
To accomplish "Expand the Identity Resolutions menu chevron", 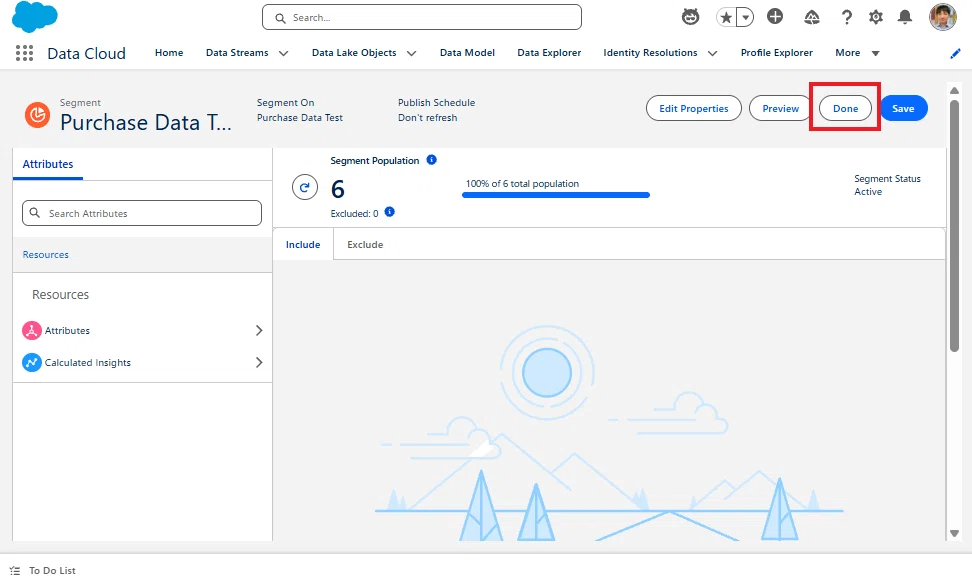I will 712,53.
